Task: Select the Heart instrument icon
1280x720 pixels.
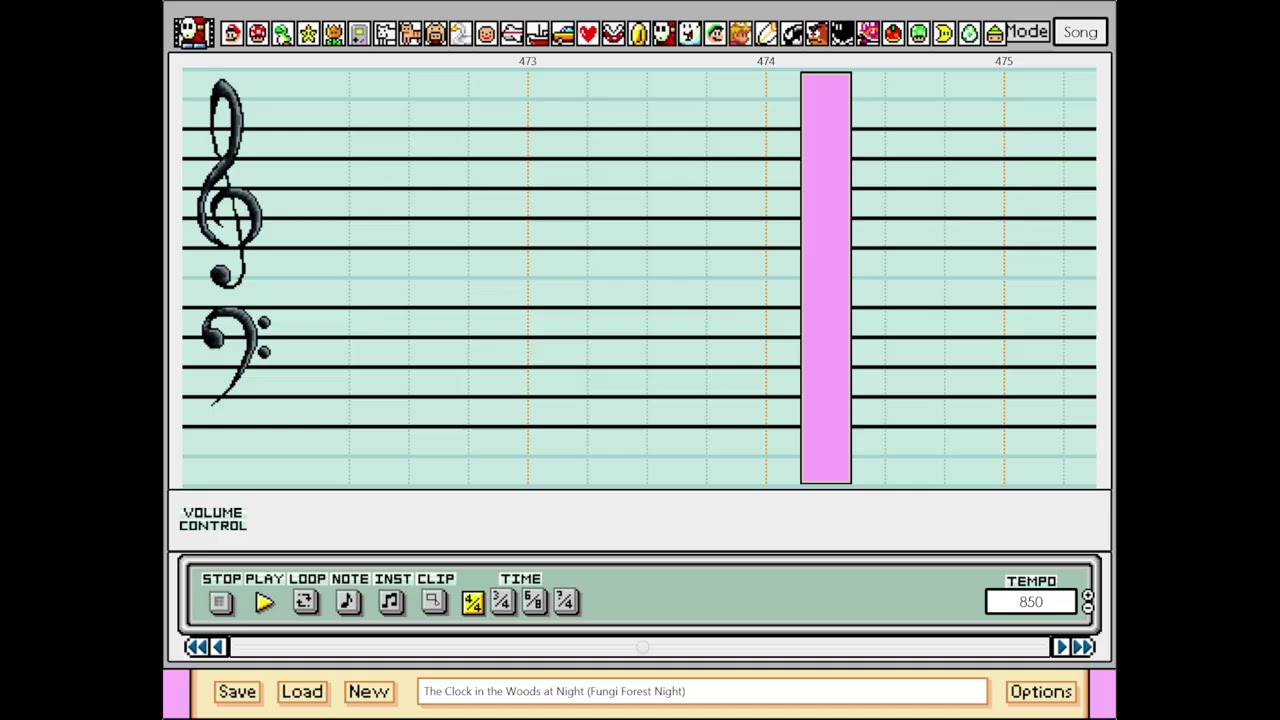Action: [x=588, y=33]
